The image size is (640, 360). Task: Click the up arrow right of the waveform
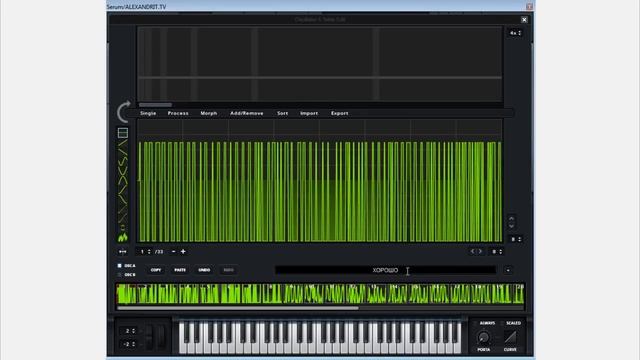[511, 218]
